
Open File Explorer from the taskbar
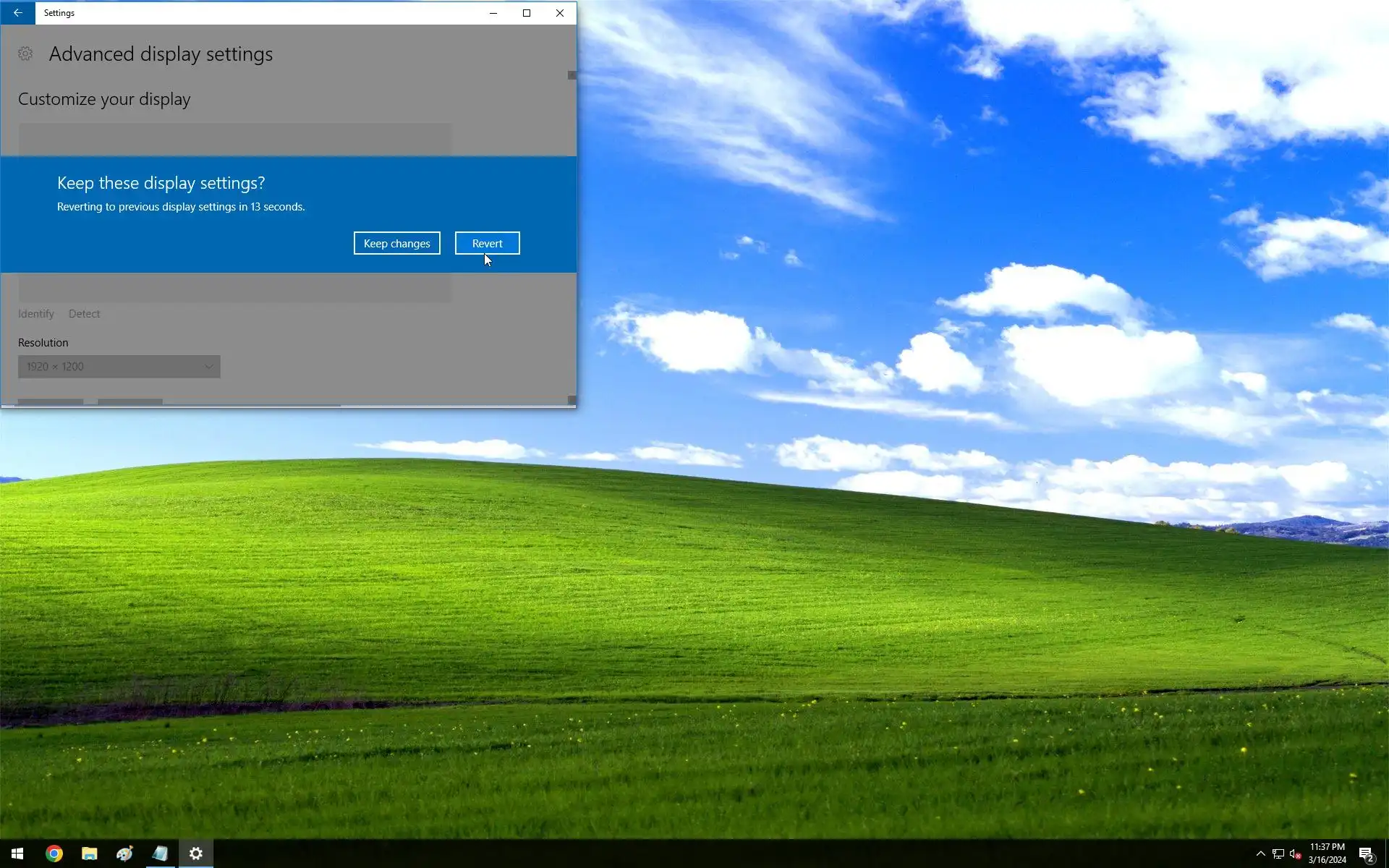[x=90, y=854]
